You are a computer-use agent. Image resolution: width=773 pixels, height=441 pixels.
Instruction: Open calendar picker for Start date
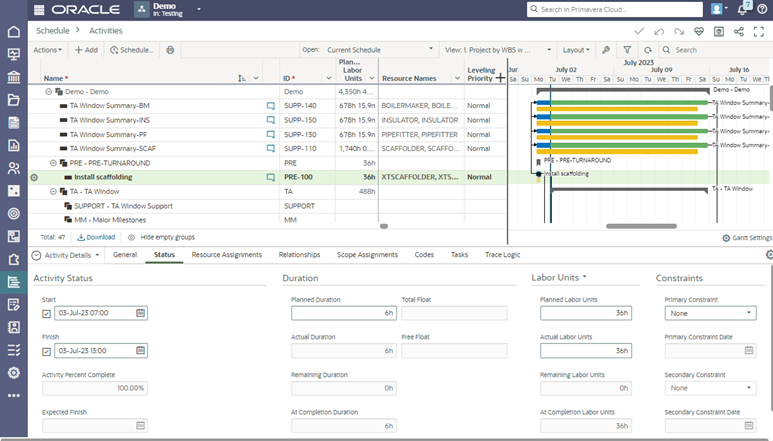141,313
